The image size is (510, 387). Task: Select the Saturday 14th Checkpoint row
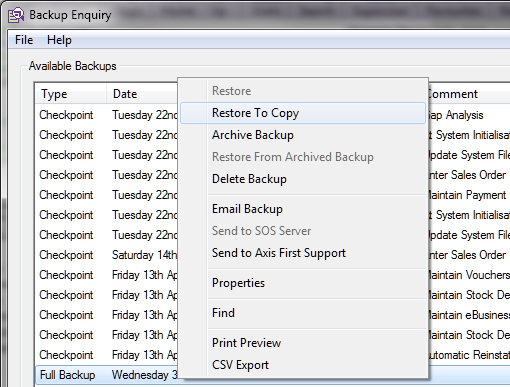[273, 255]
